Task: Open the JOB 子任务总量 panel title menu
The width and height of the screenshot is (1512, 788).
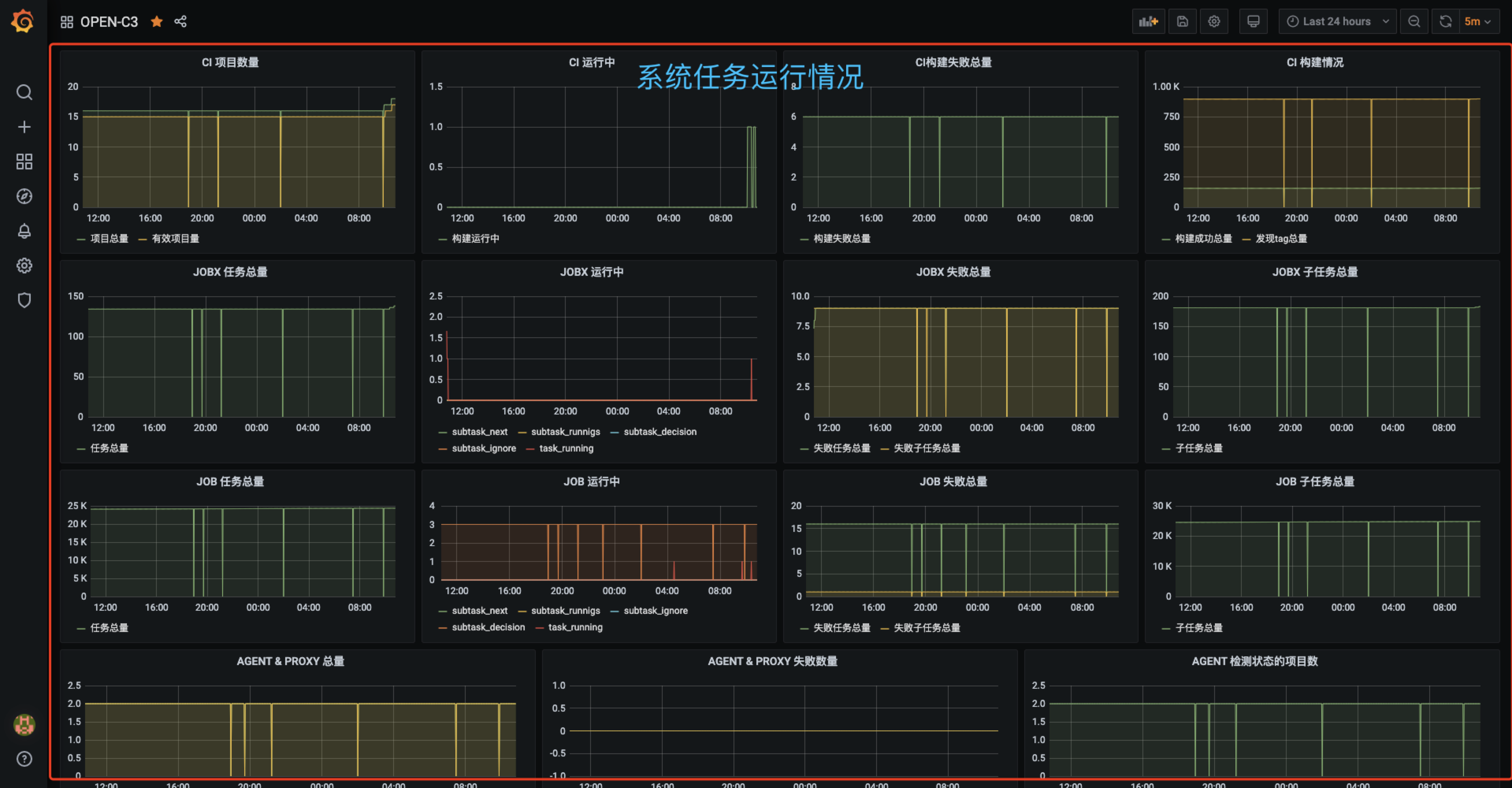Action: pos(1315,481)
